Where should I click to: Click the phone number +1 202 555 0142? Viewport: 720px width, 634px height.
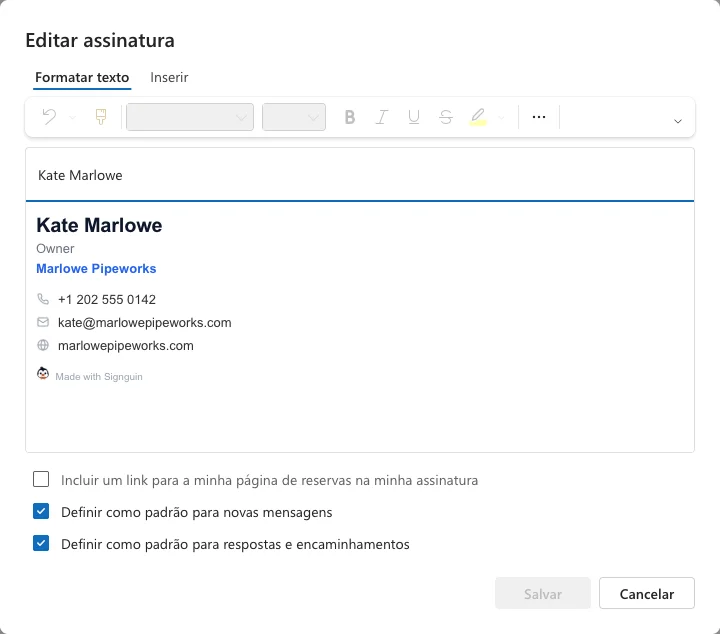coord(107,300)
